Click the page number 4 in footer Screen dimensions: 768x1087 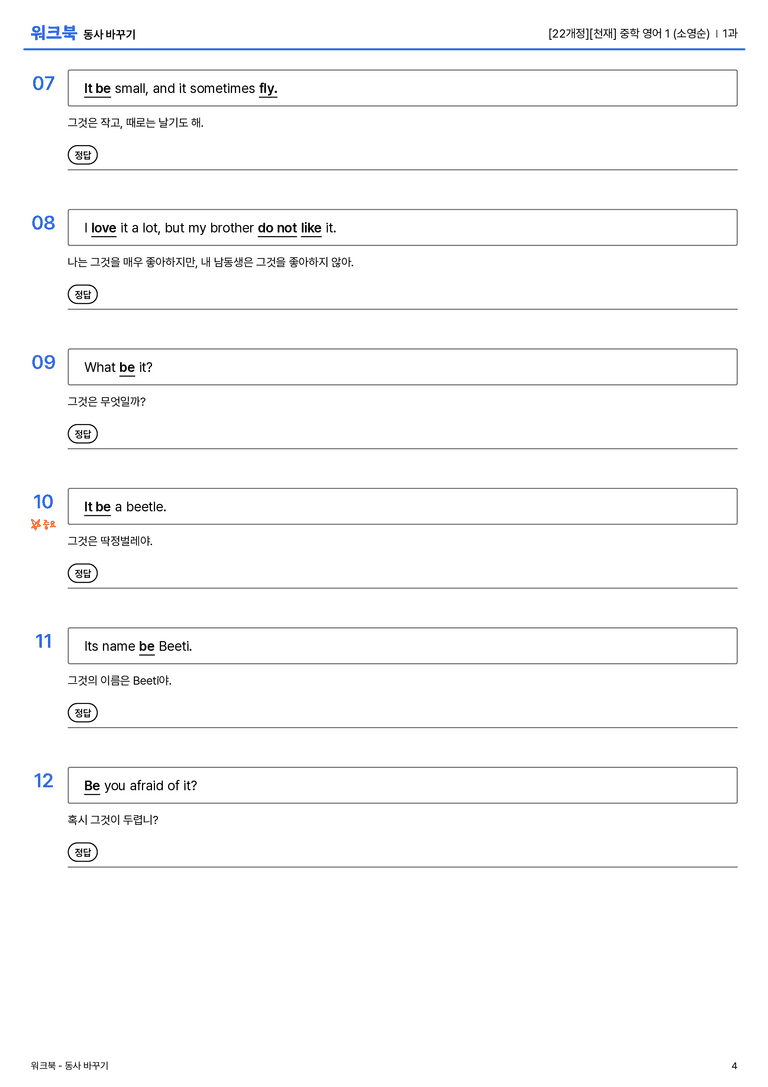pyautogui.click(x=734, y=1066)
